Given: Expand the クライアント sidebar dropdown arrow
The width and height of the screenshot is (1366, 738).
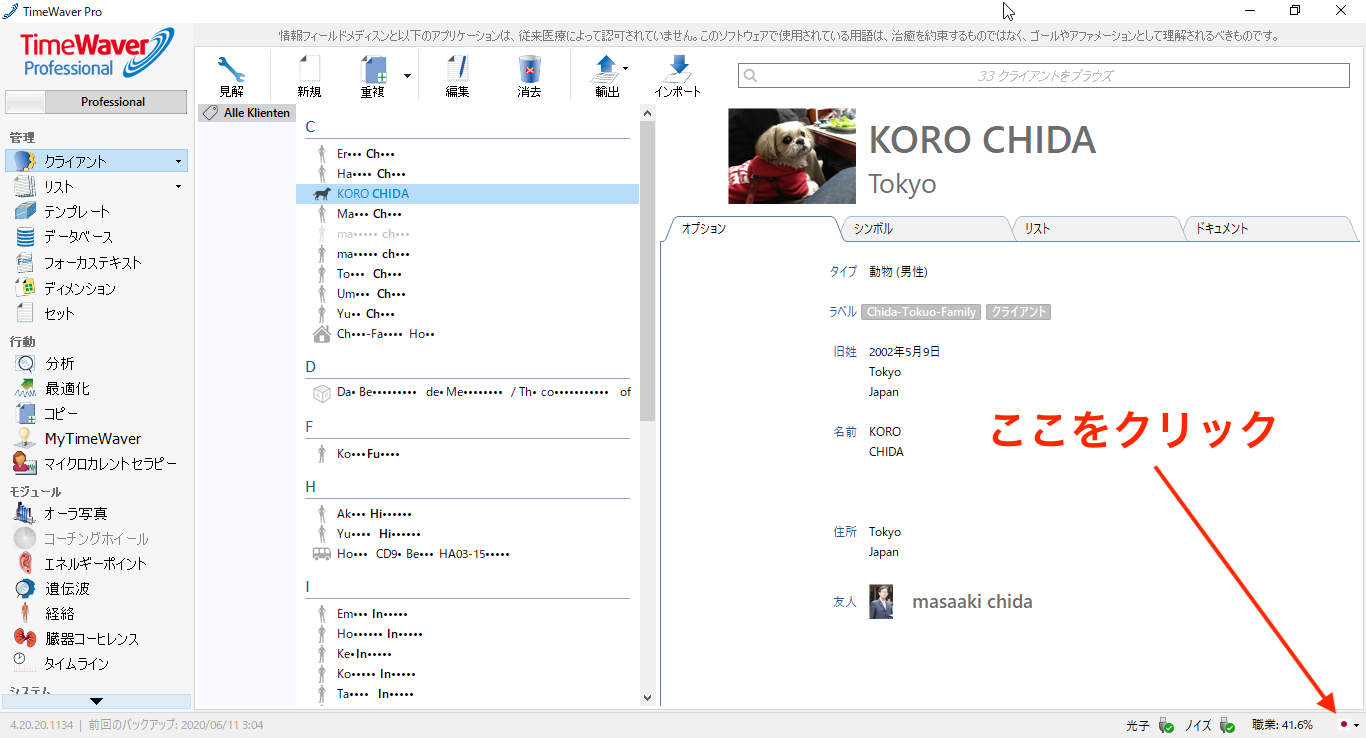Looking at the screenshot, I should [x=178, y=161].
